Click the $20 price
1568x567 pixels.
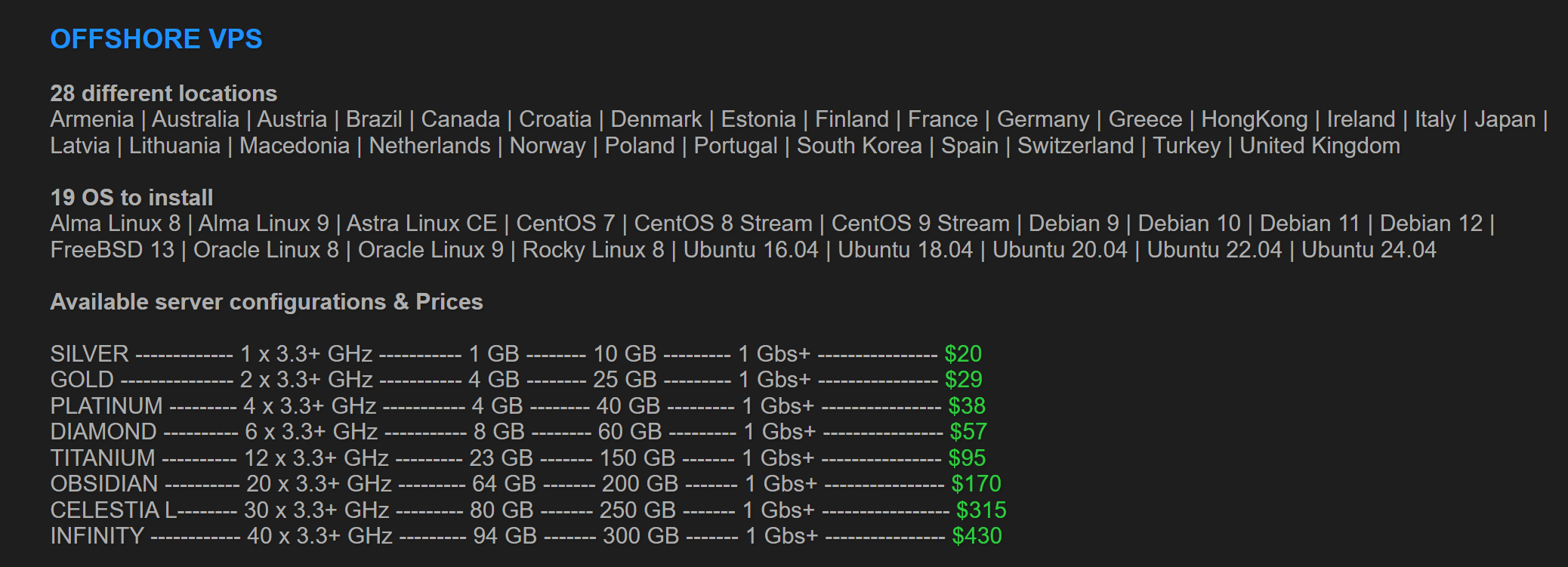[963, 354]
